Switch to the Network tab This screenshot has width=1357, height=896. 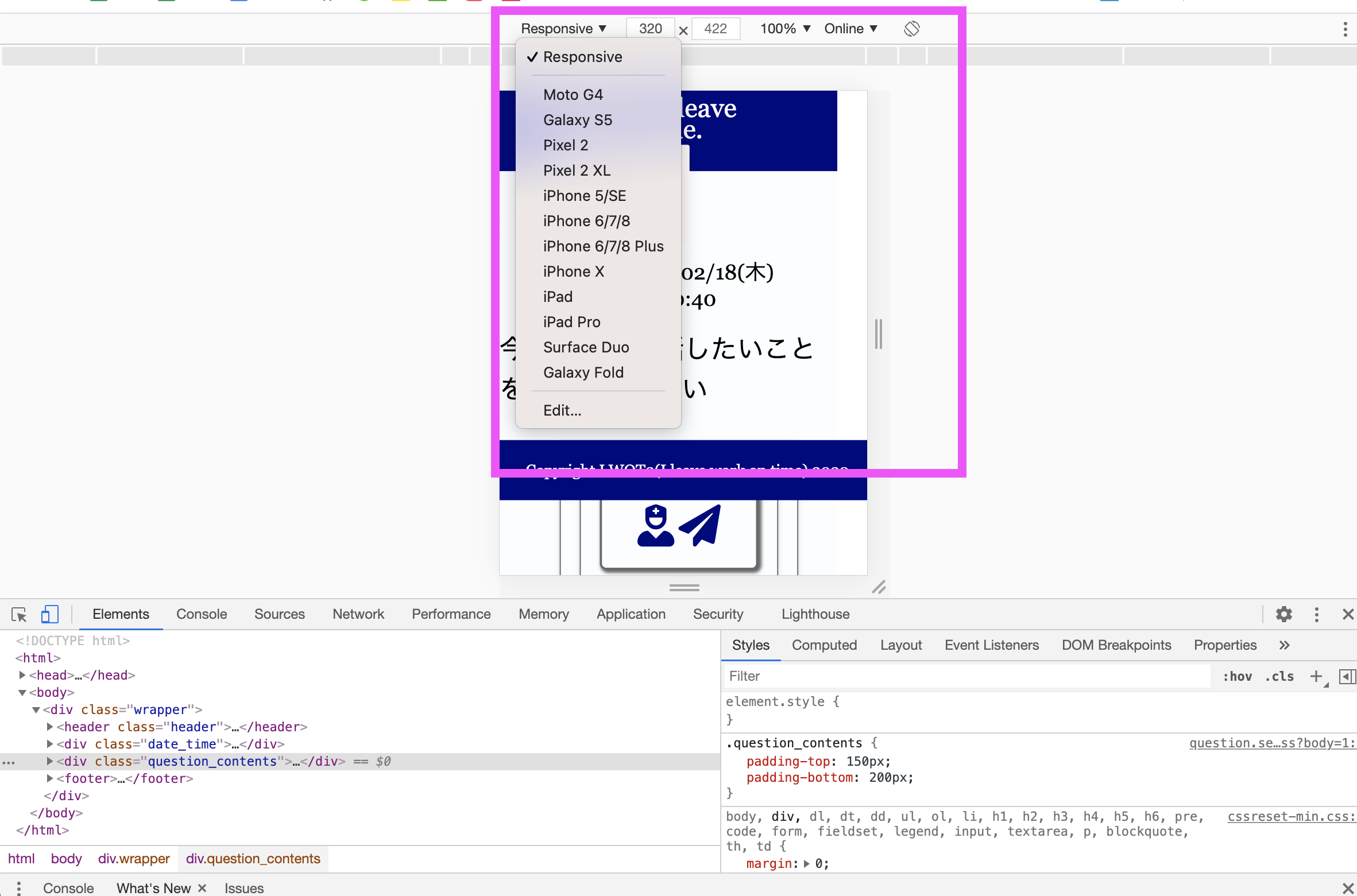point(358,614)
